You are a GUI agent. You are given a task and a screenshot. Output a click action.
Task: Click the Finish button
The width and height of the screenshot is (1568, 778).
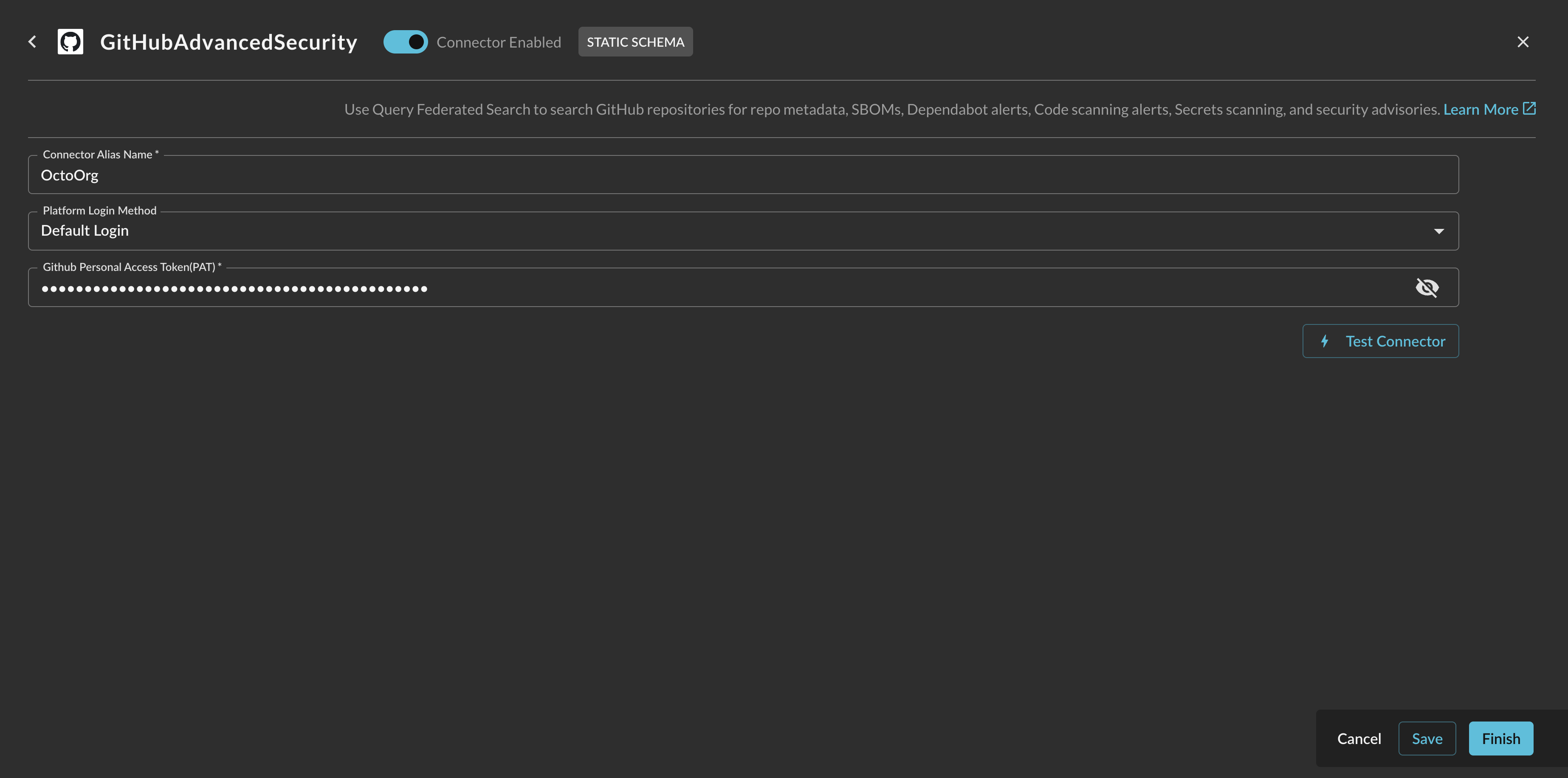coord(1500,739)
